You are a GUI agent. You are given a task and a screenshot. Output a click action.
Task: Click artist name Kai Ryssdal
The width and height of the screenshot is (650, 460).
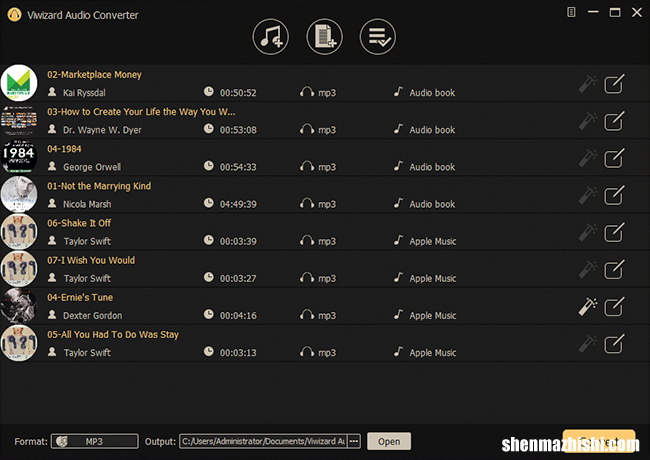tap(84, 93)
